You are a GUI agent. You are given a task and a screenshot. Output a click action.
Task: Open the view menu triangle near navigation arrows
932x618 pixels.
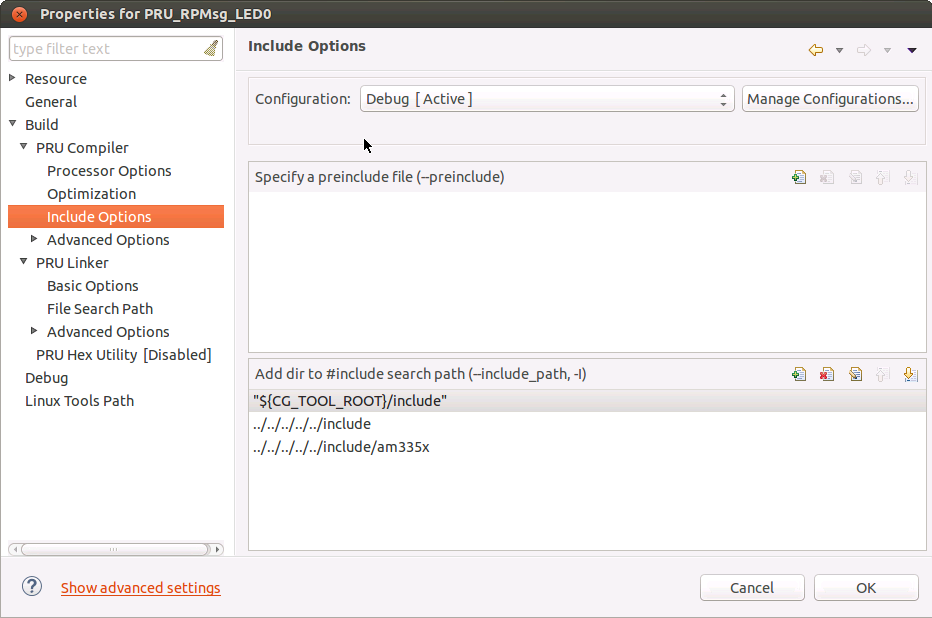pyautogui.click(x=911, y=49)
